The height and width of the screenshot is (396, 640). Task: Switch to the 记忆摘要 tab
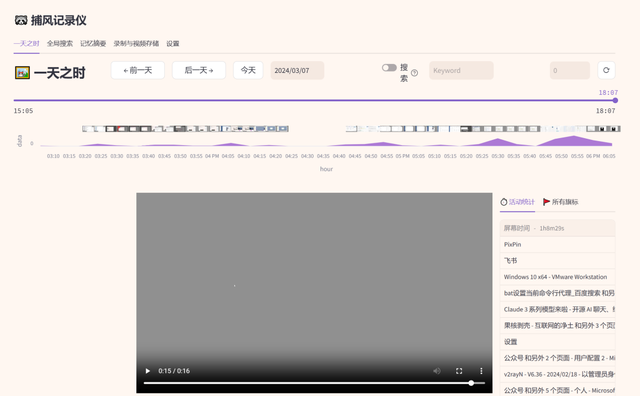tap(93, 43)
